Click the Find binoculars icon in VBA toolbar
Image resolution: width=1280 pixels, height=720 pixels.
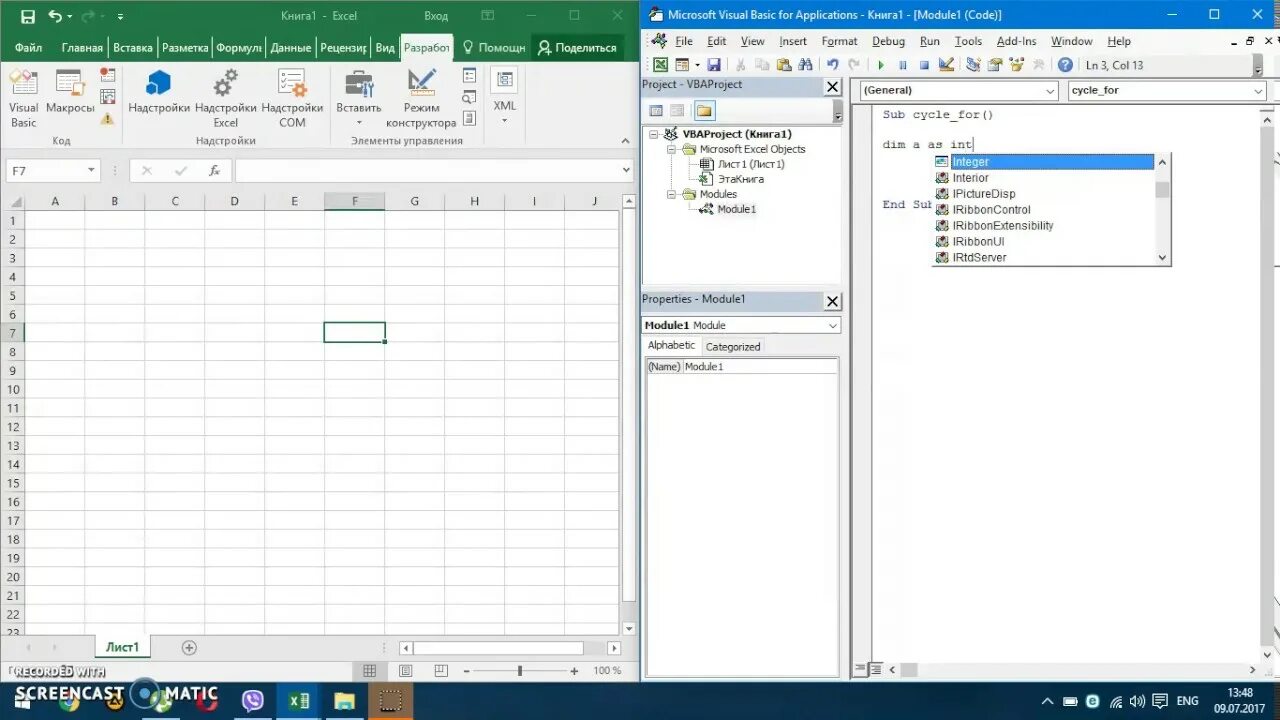pos(805,65)
